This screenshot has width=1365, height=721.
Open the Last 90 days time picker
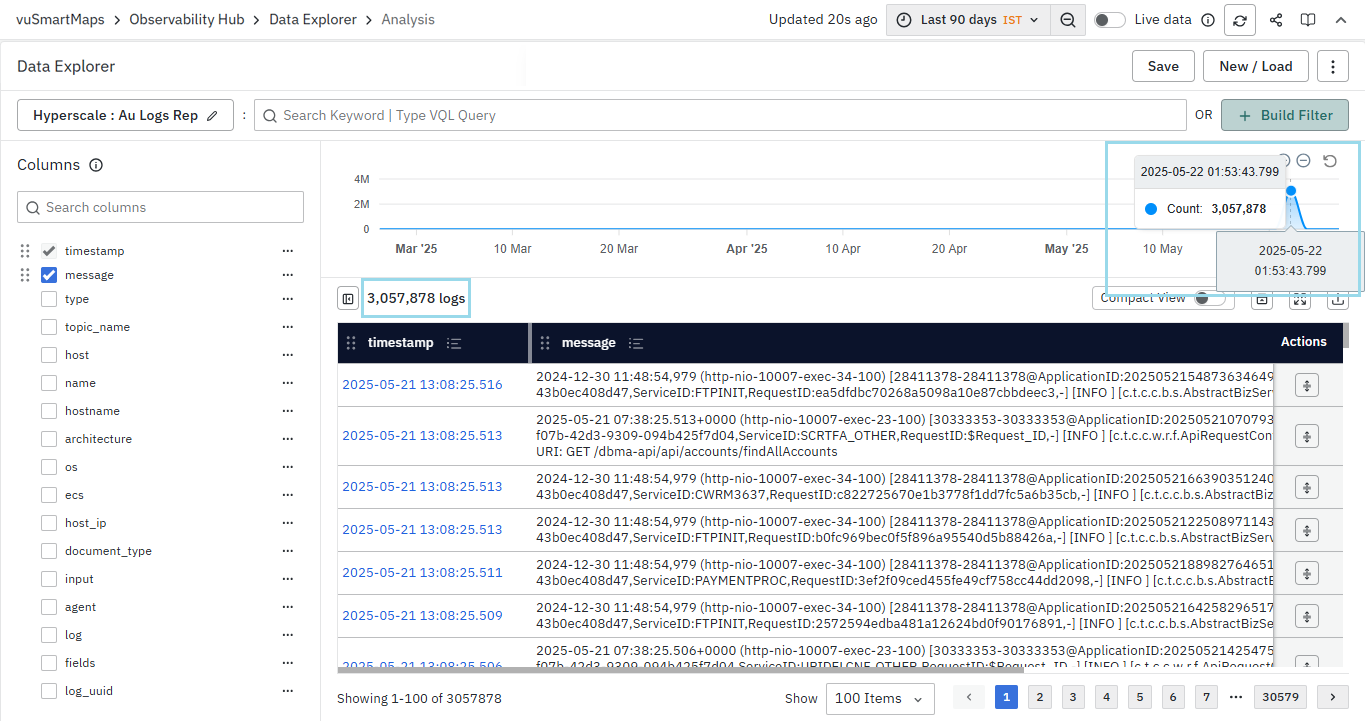click(968, 20)
